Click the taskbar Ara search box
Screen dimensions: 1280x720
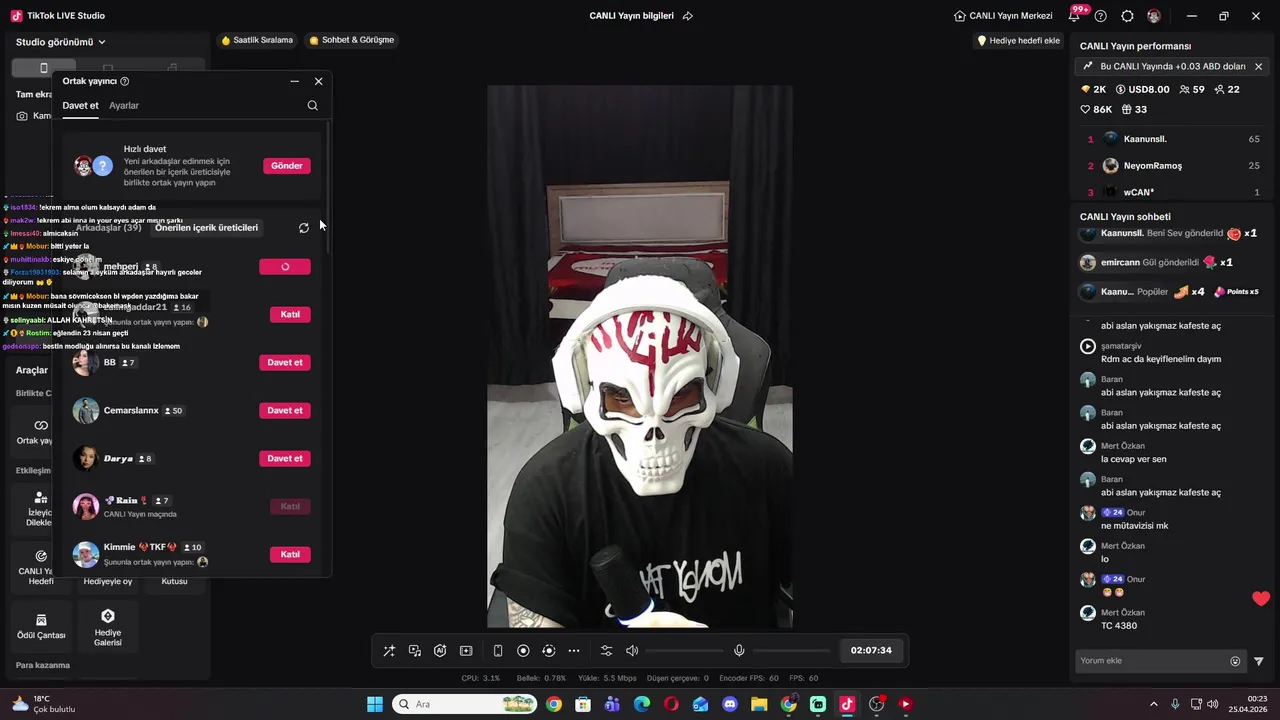(464, 704)
